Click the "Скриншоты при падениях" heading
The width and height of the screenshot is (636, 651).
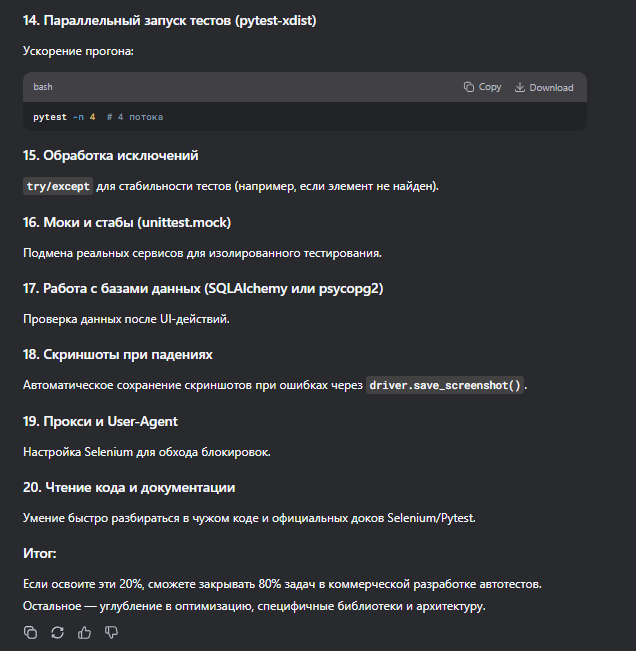point(118,354)
